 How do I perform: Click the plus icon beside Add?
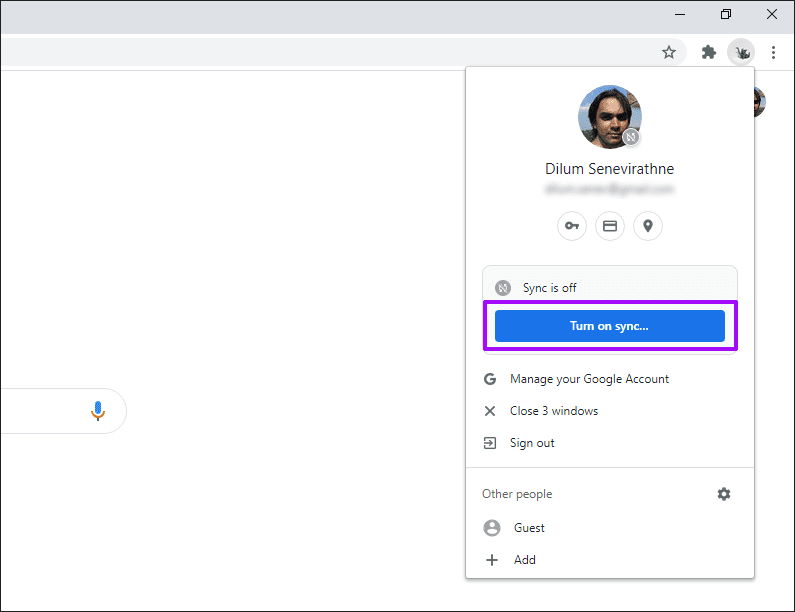pyautogui.click(x=492, y=560)
